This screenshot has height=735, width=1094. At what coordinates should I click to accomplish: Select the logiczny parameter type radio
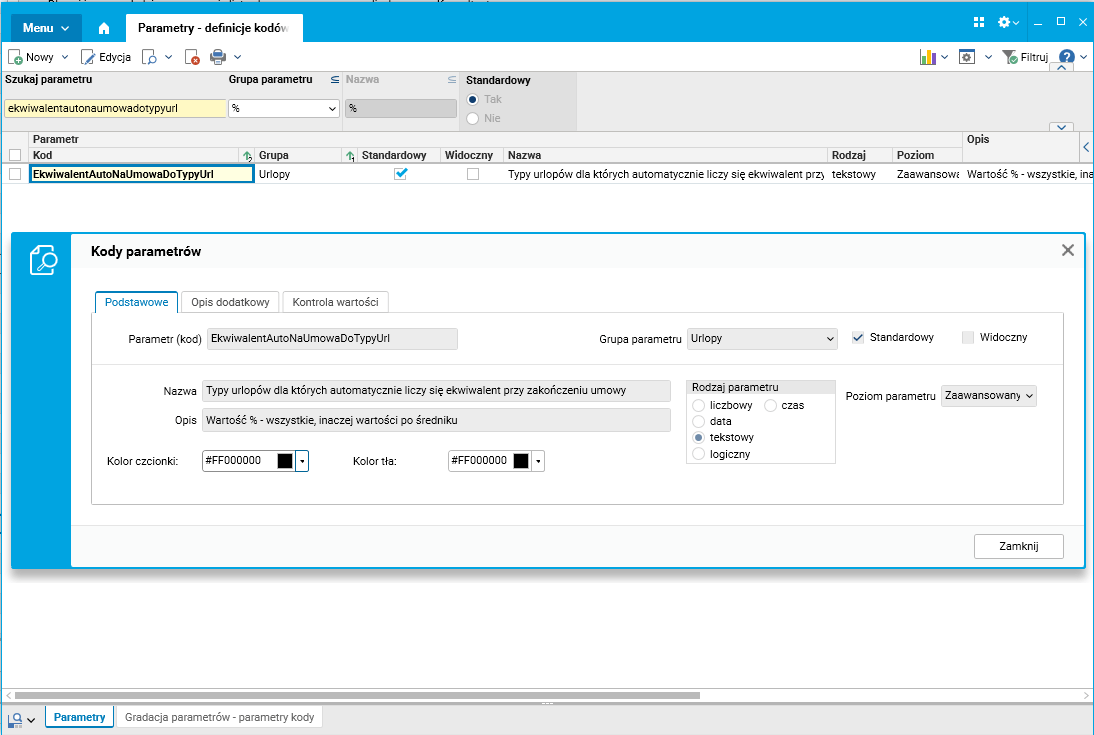tap(698, 454)
